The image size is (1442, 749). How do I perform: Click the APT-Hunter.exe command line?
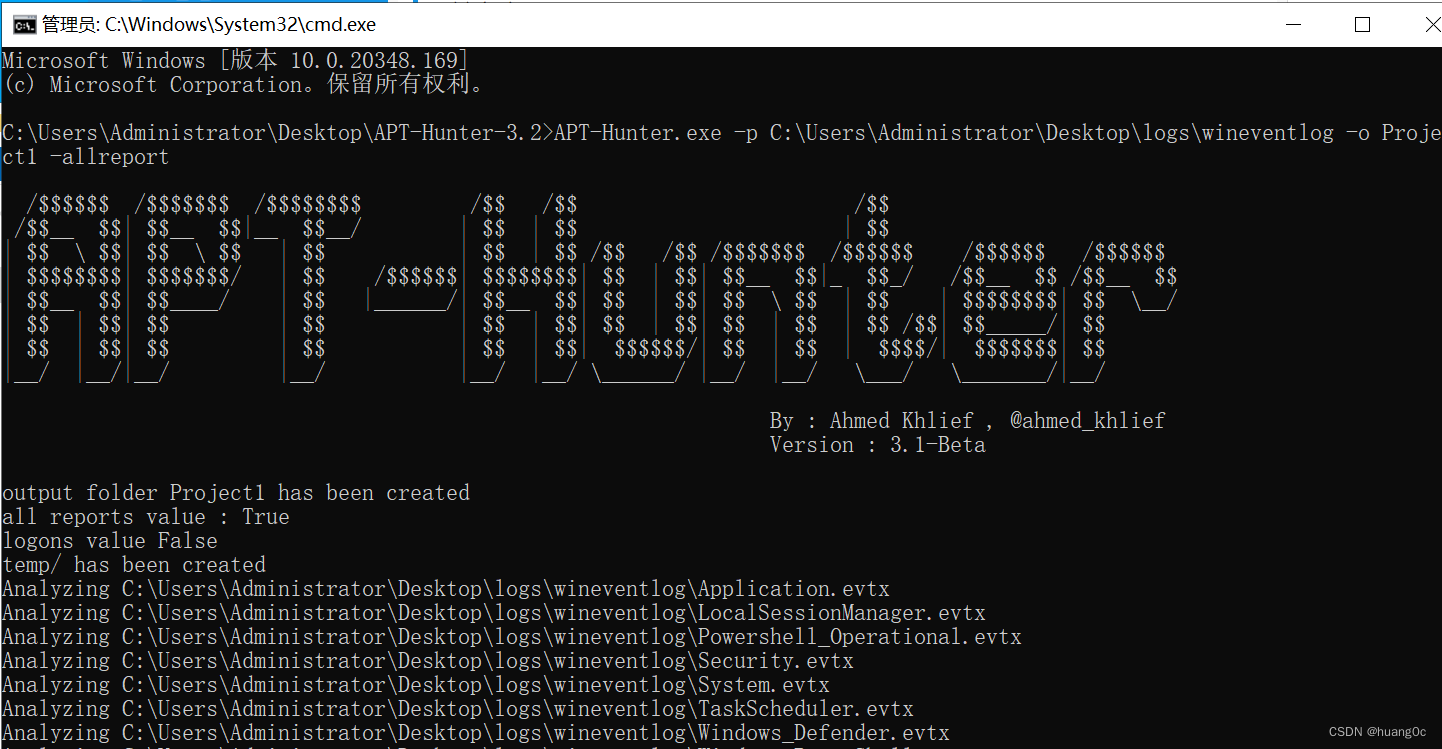[x=721, y=133]
